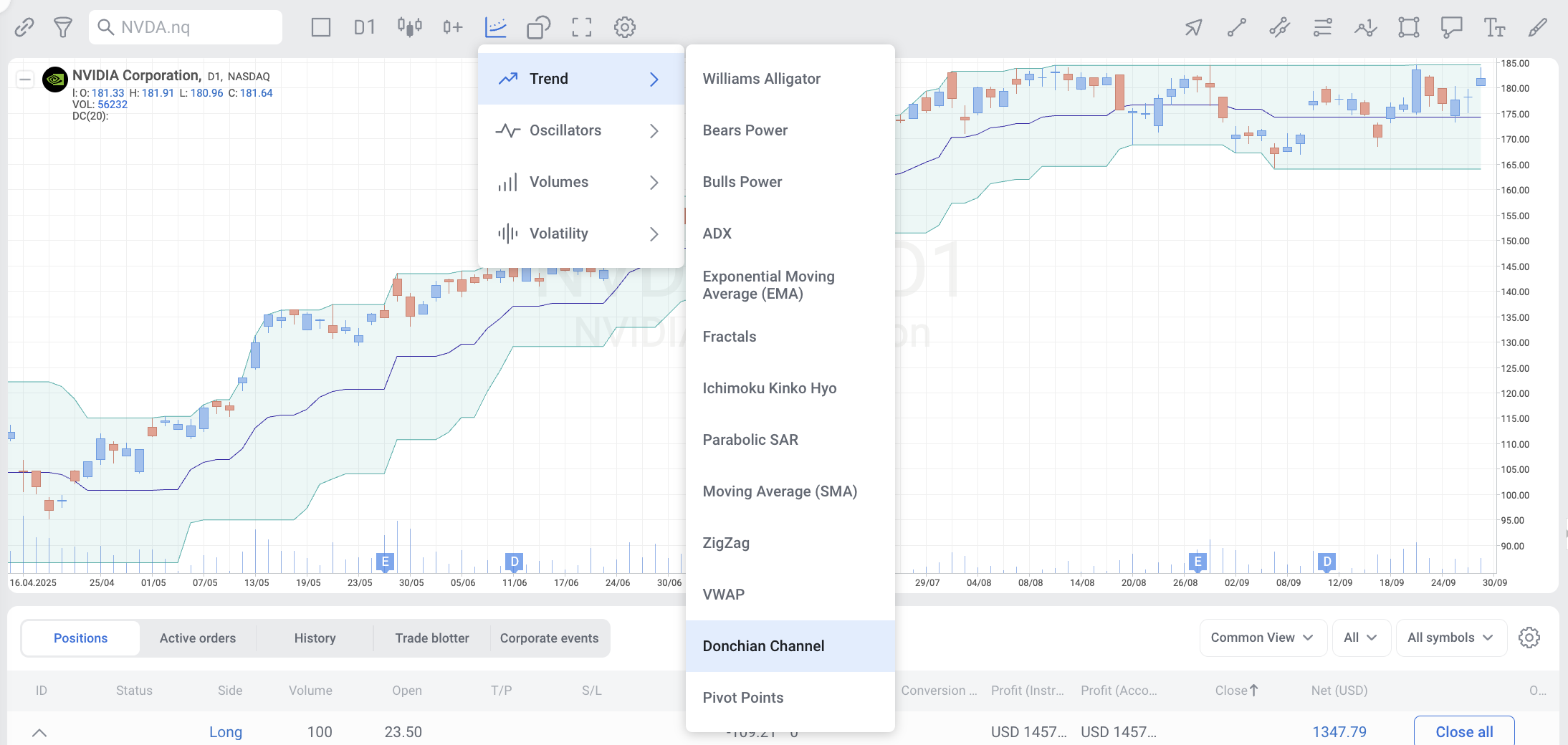This screenshot has height=745, width=1568.
Task: Open the filter funnel icon
Action: coord(63,27)
